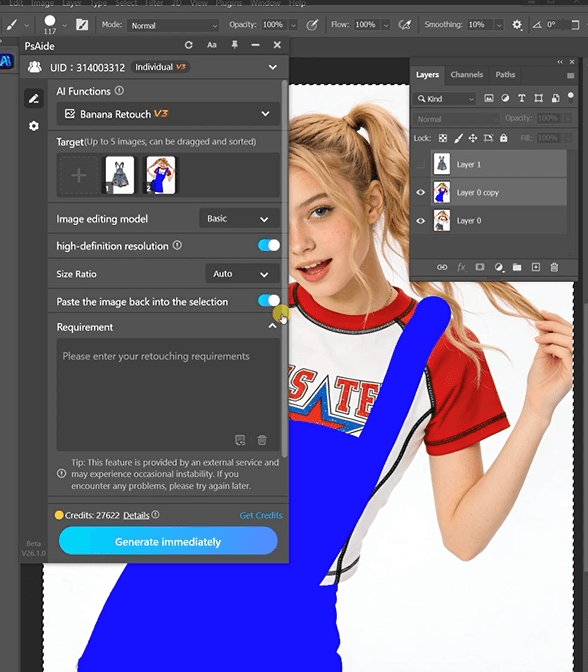This screenshot has width=588, height=672.
Task: Click the delete layer trash icon
Action: coord(554,267)
